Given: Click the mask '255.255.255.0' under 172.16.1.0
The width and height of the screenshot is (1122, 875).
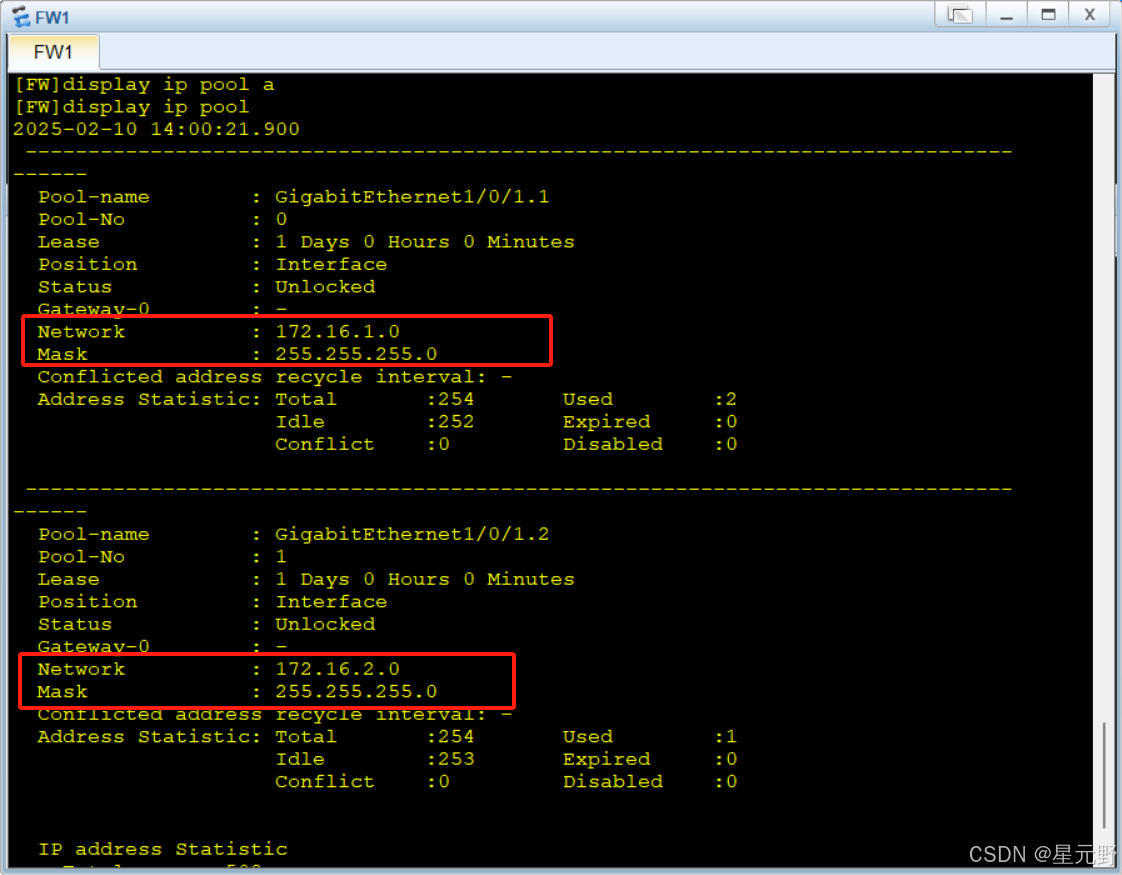Looking at the screenshot, I should (356, 354).
